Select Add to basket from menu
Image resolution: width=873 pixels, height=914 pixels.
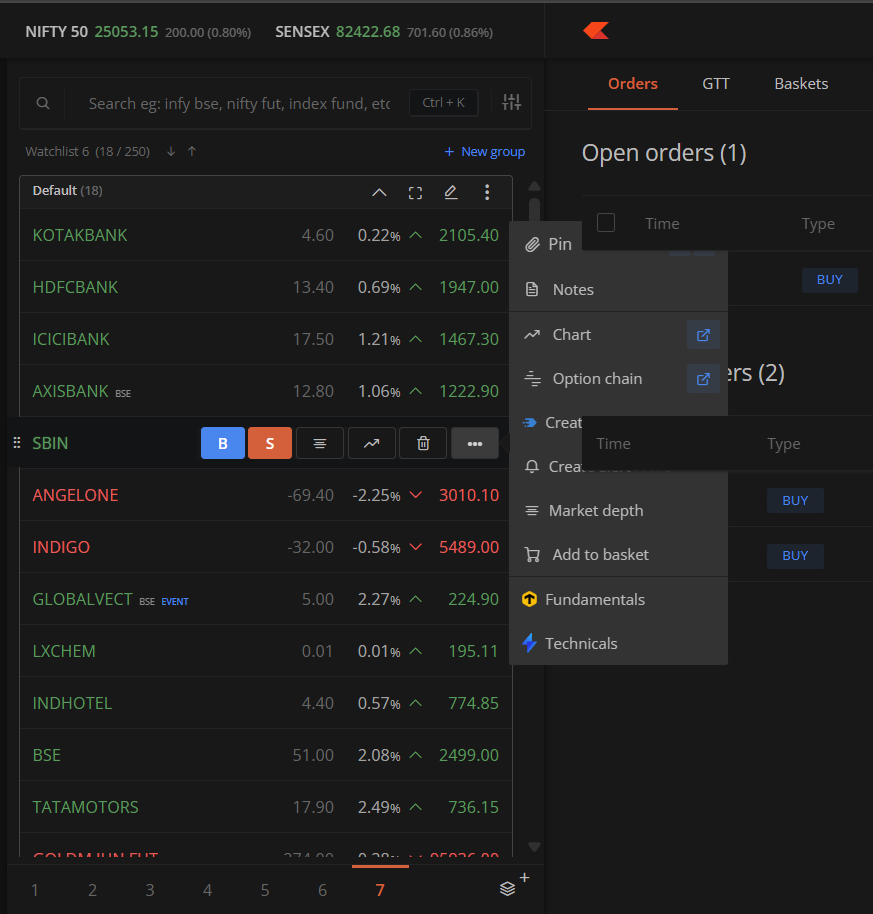tap(600, 555)
